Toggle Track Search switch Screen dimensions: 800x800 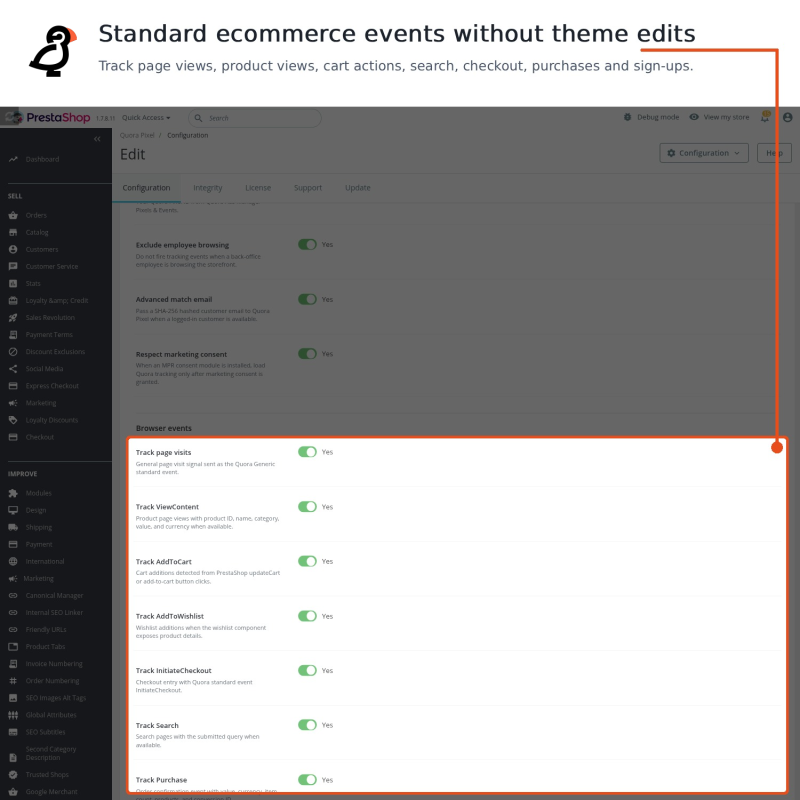(x=307, y=725)
